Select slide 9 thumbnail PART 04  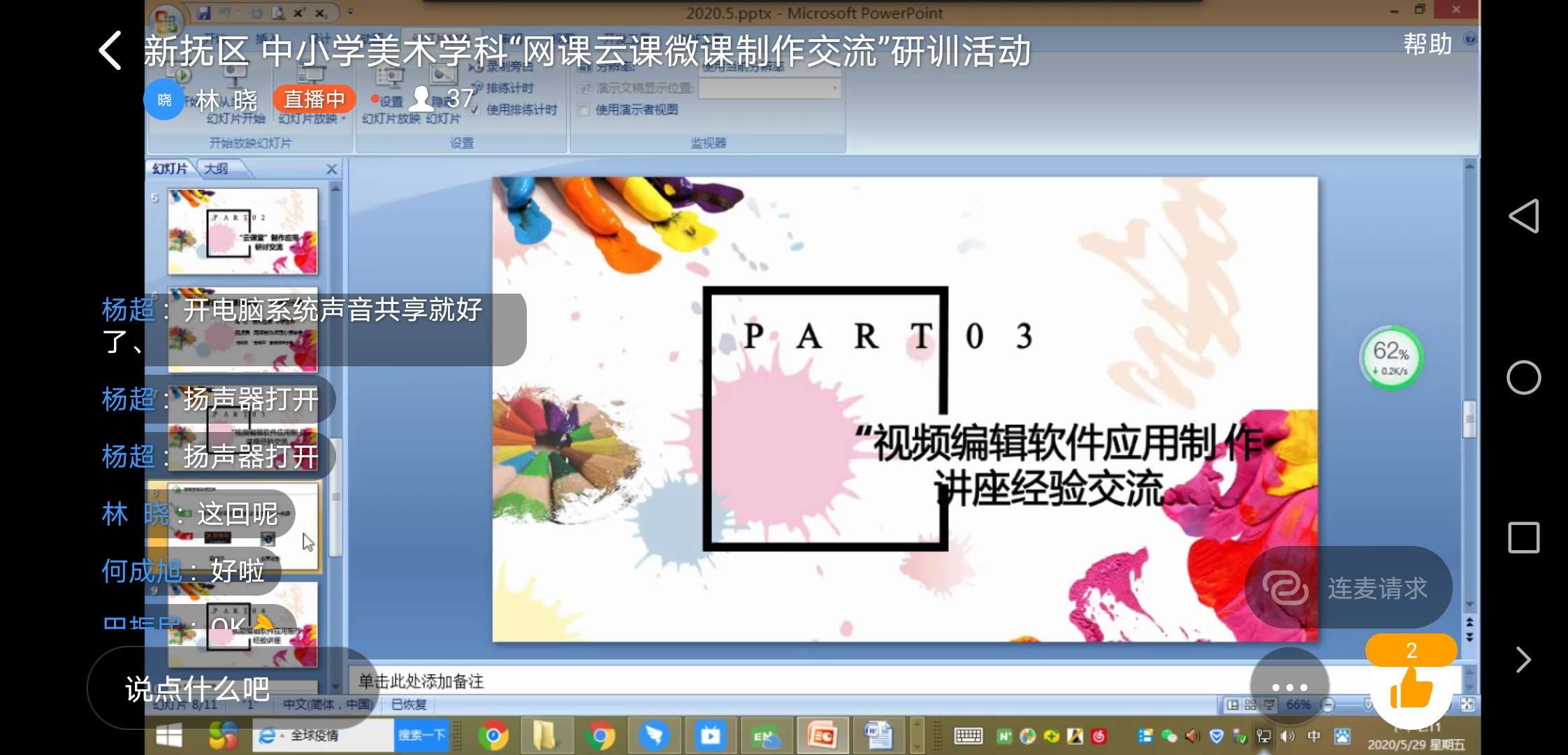click(242, 624)
